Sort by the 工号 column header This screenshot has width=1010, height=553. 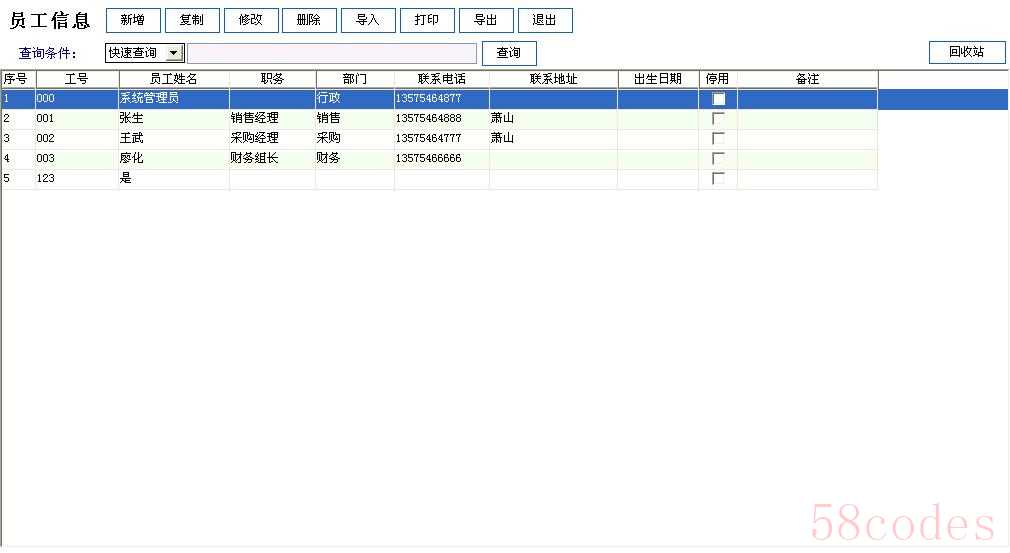coord(77,78)
